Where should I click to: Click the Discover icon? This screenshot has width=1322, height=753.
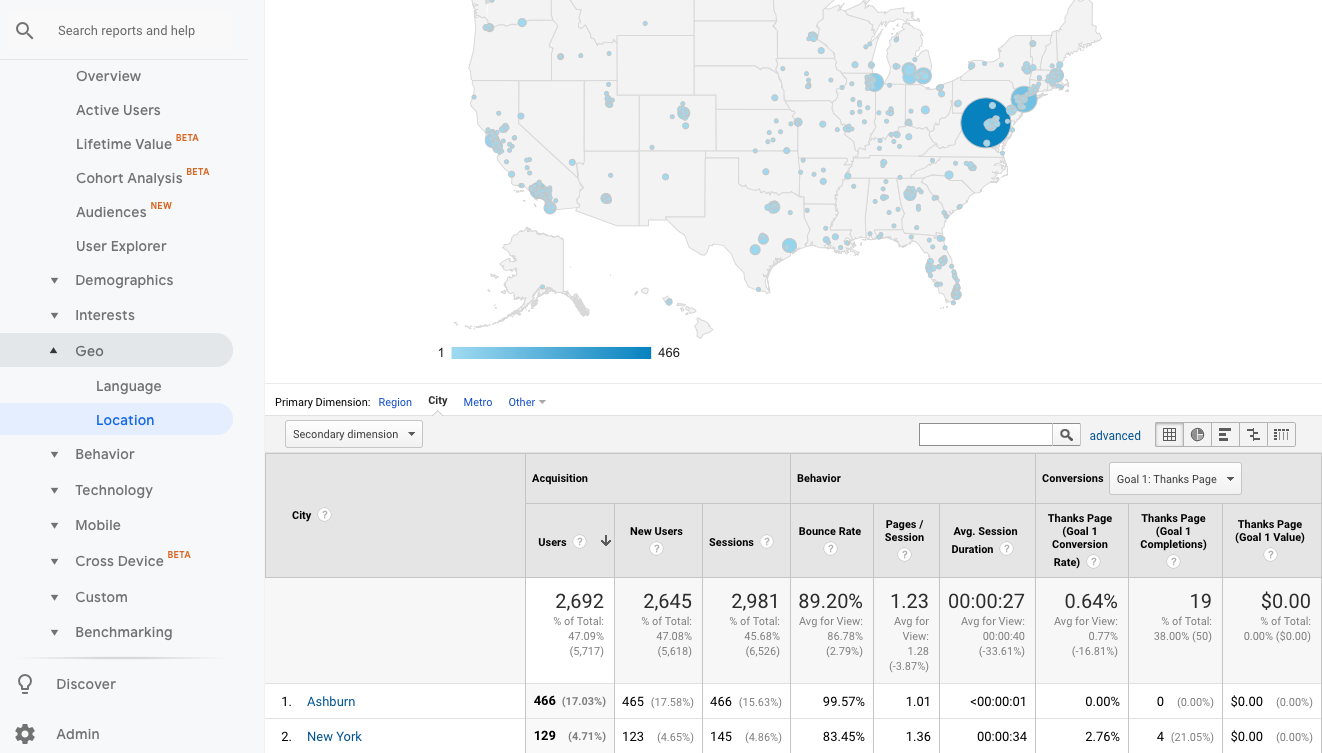point(24,683)
